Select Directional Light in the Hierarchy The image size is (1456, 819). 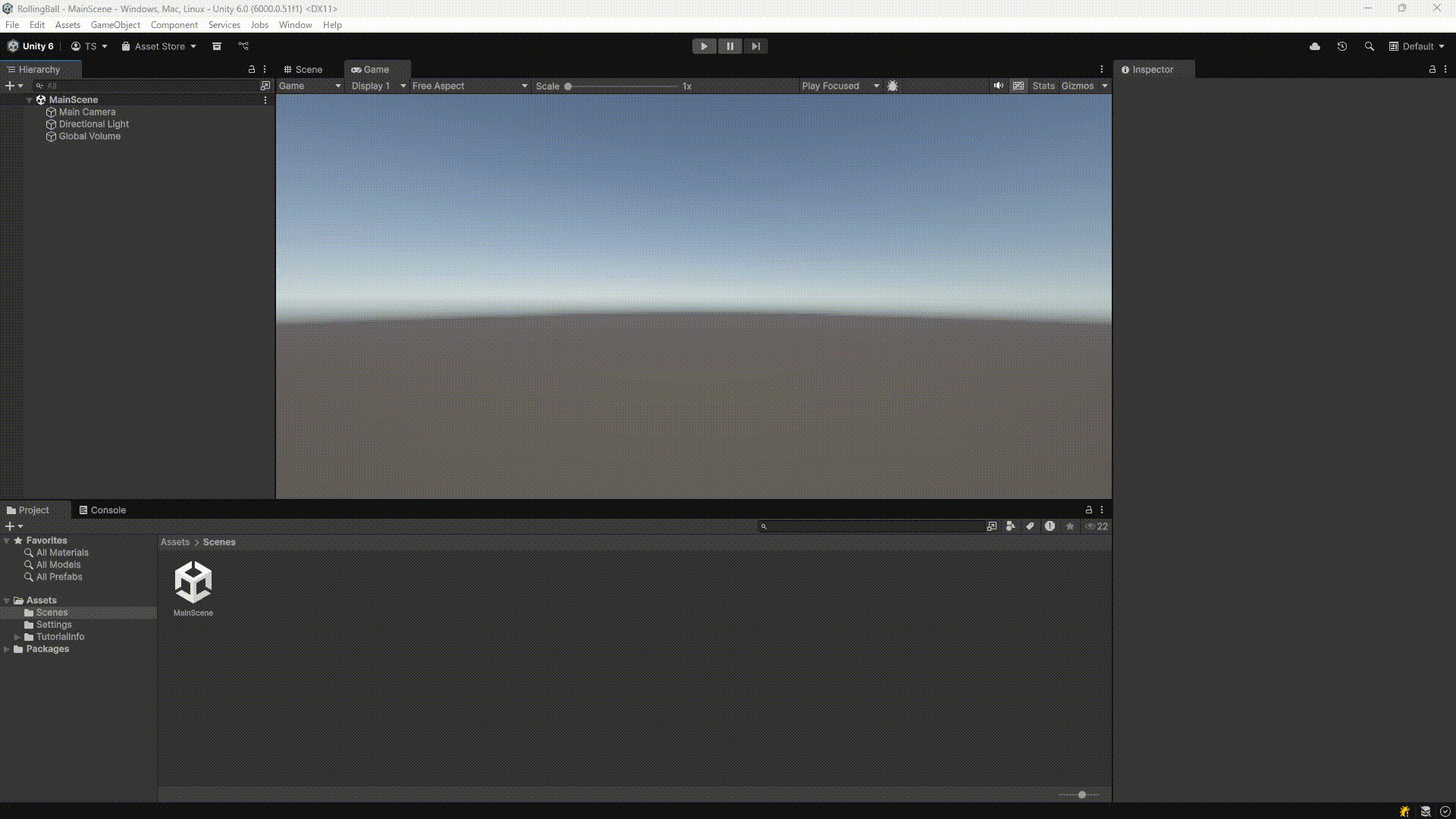[x=94, y=124]
